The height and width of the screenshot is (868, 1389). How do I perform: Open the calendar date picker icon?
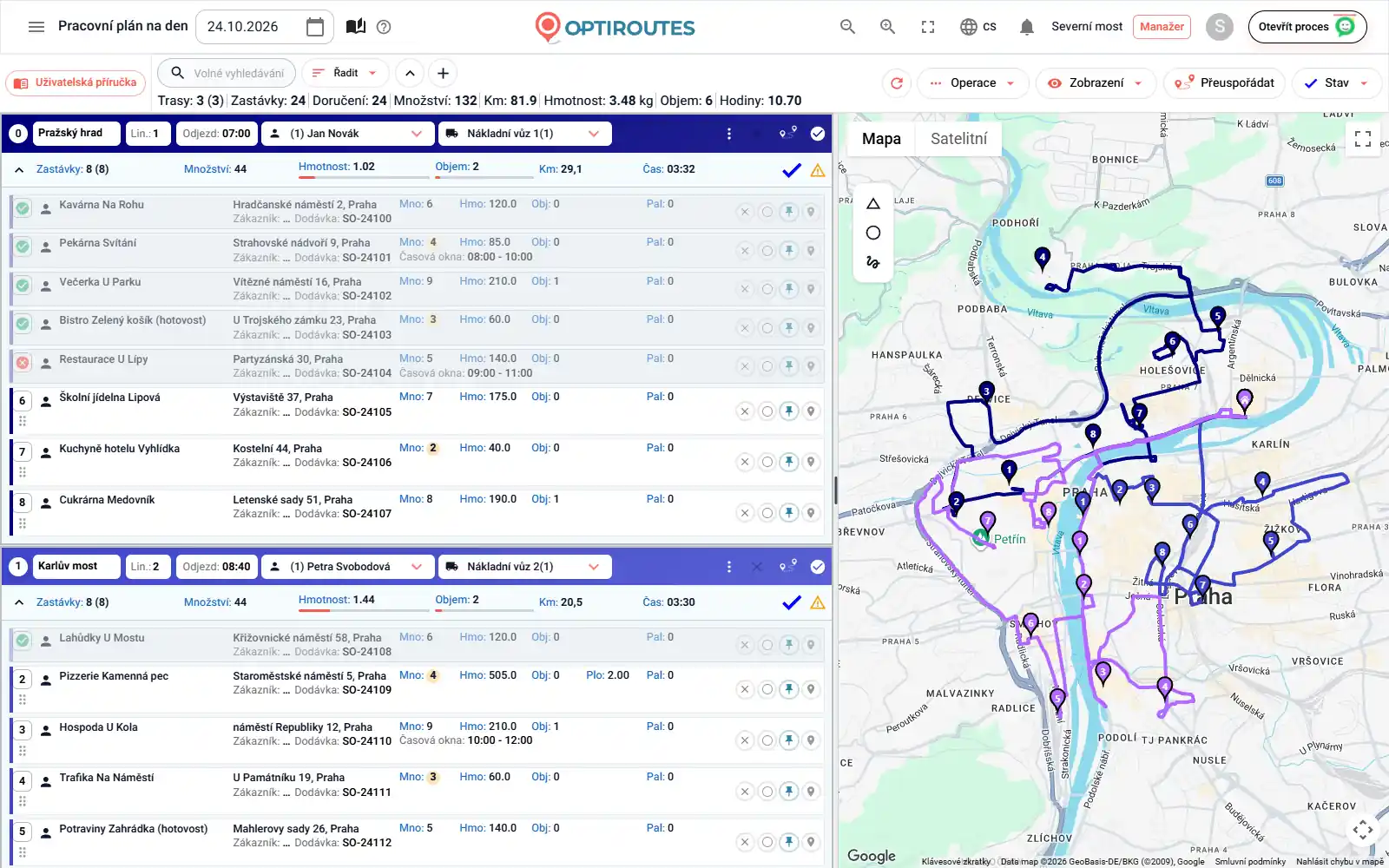pos(315,27)
